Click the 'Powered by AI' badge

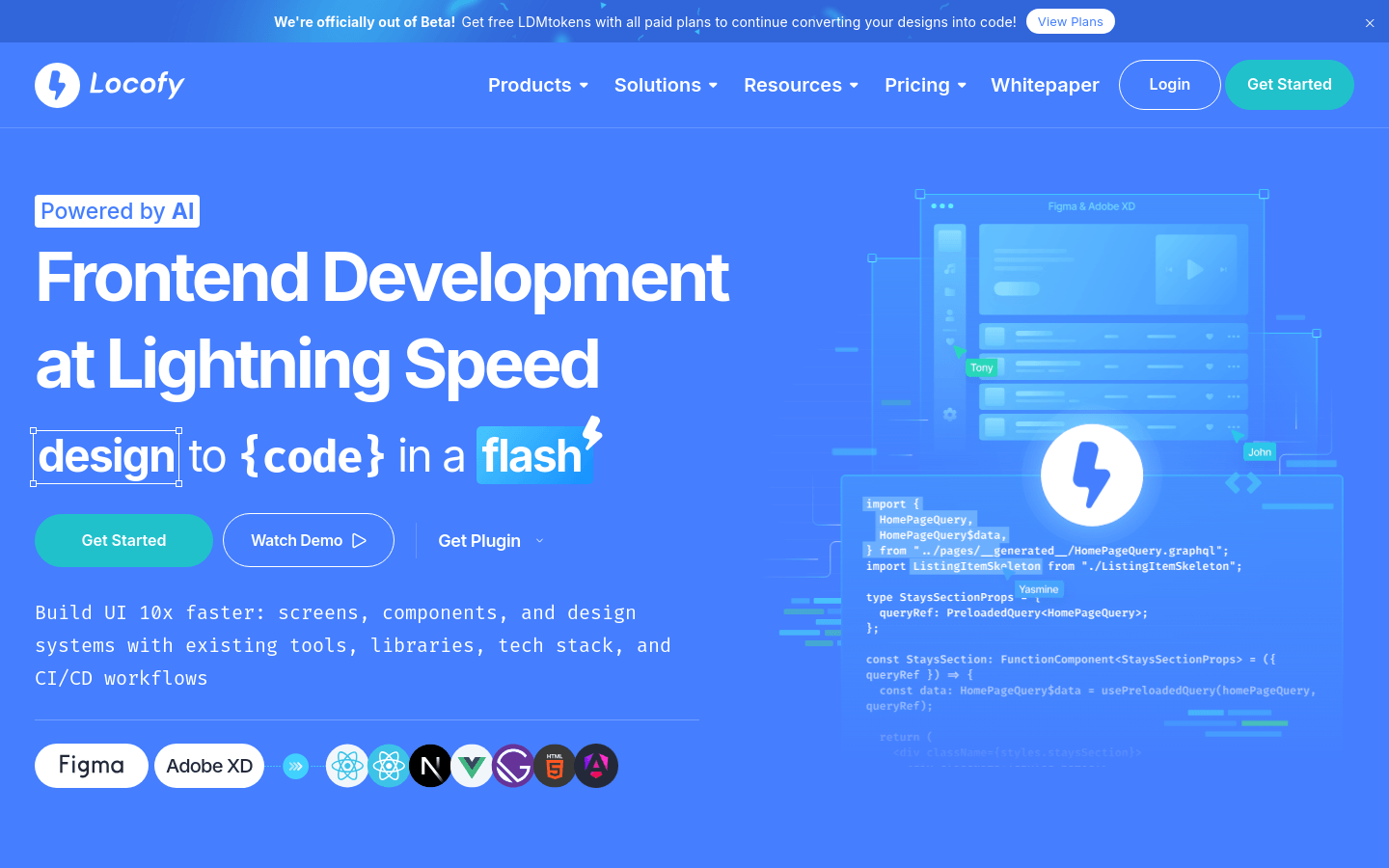117,211
